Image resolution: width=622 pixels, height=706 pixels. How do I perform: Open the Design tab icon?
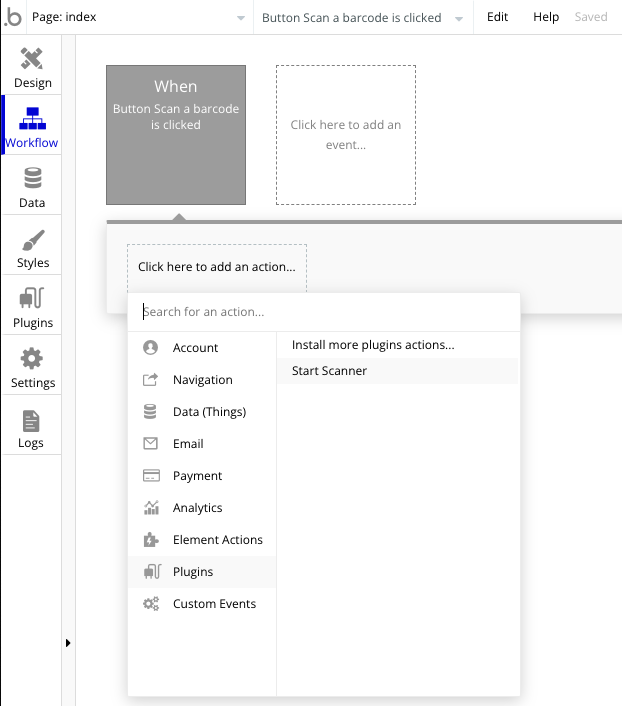32,59
